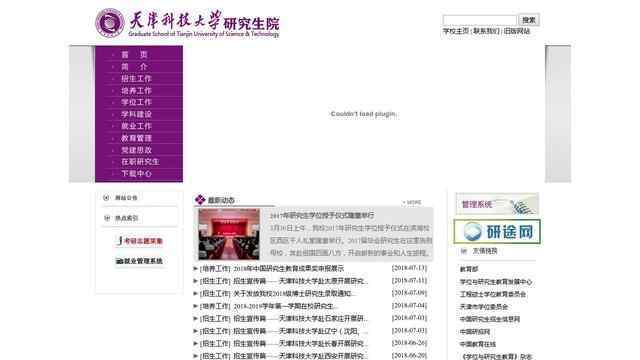Open the 天津市学位委员会 link
Viewport: 640px width, 360px height.
pyautogui.click(x=484, y=307)
